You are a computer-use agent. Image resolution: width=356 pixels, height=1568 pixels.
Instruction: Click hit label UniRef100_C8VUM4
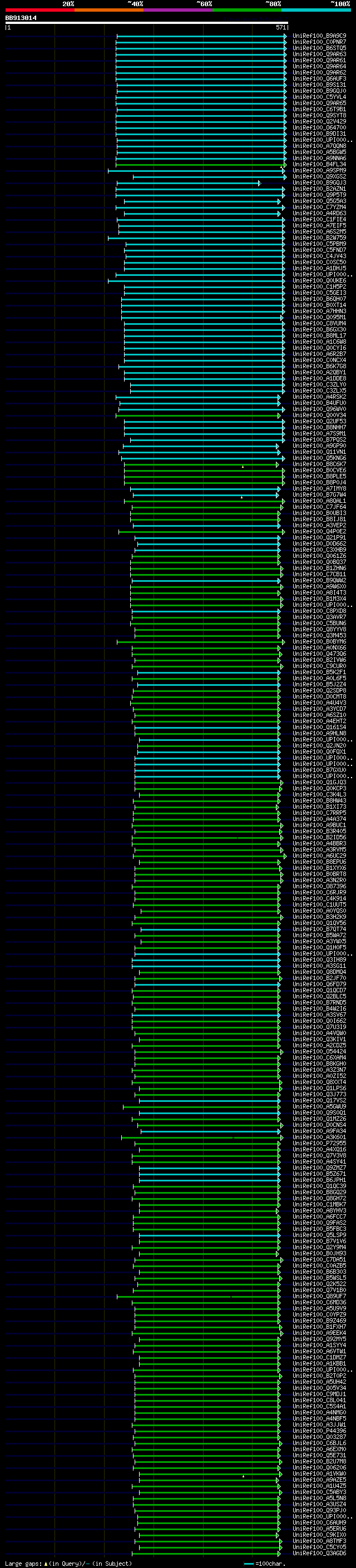pyautogui.click(x=319, y=323)
